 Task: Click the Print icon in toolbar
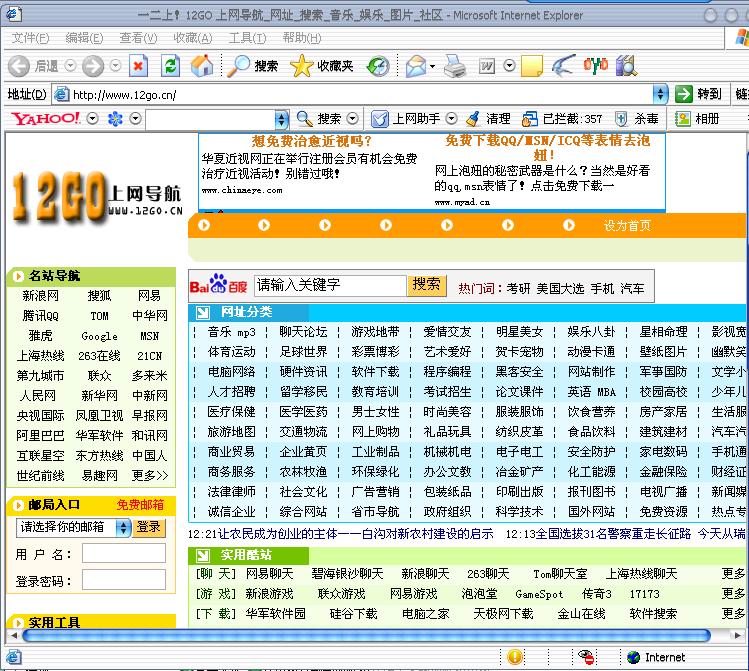pos(455,66)
